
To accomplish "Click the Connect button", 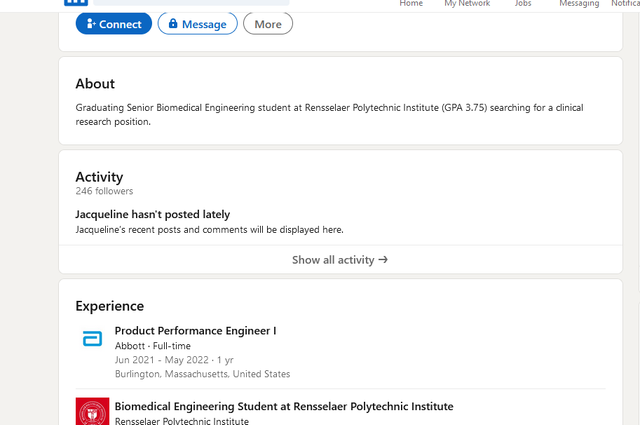I will (x=114, y=24).
